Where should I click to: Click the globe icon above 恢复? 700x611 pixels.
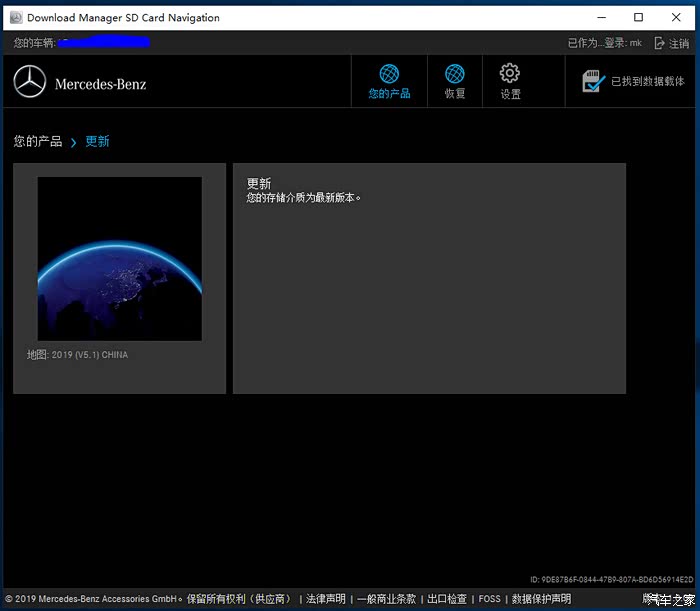click(x=455, y=74)
